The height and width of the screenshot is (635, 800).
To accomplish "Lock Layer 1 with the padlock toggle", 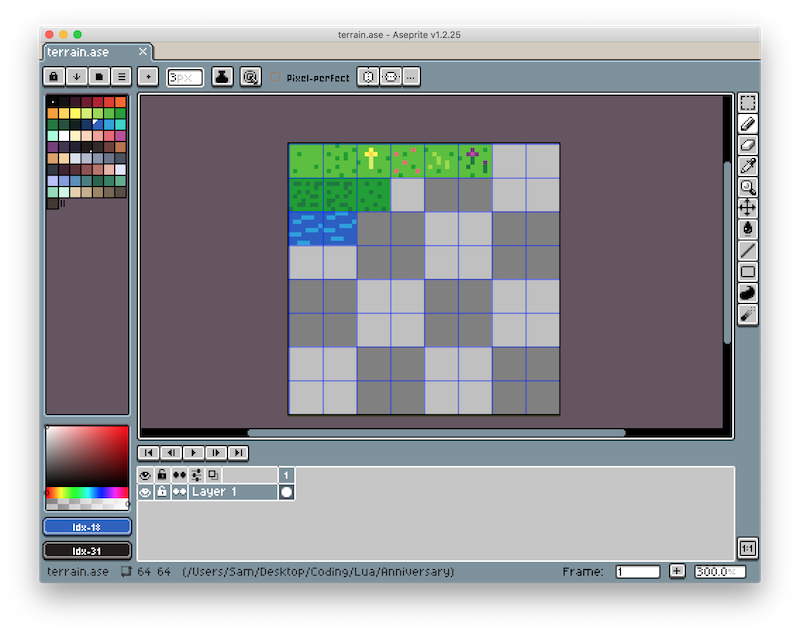I will point(161,491).
